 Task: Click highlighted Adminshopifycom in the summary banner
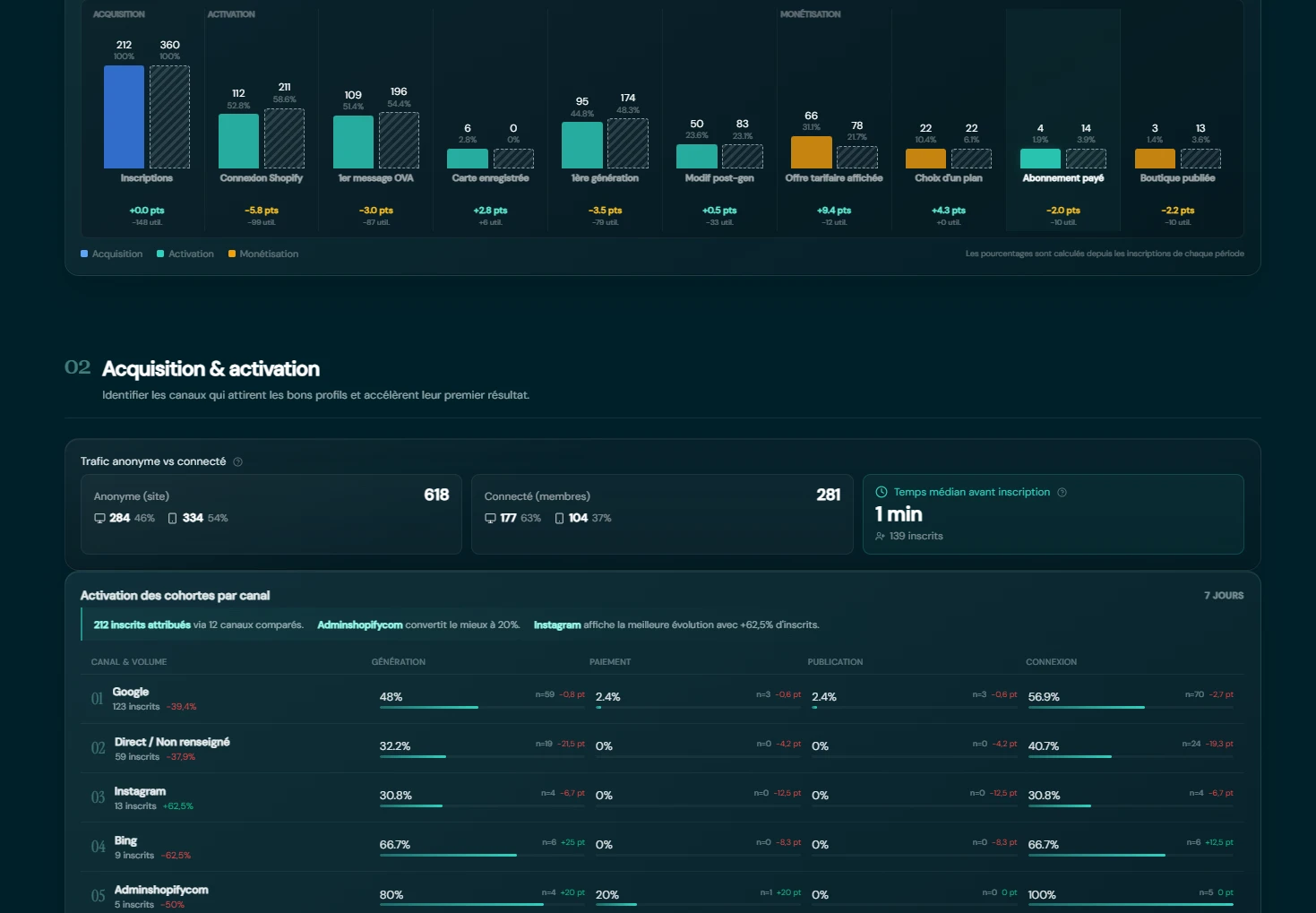pos(360,625)
